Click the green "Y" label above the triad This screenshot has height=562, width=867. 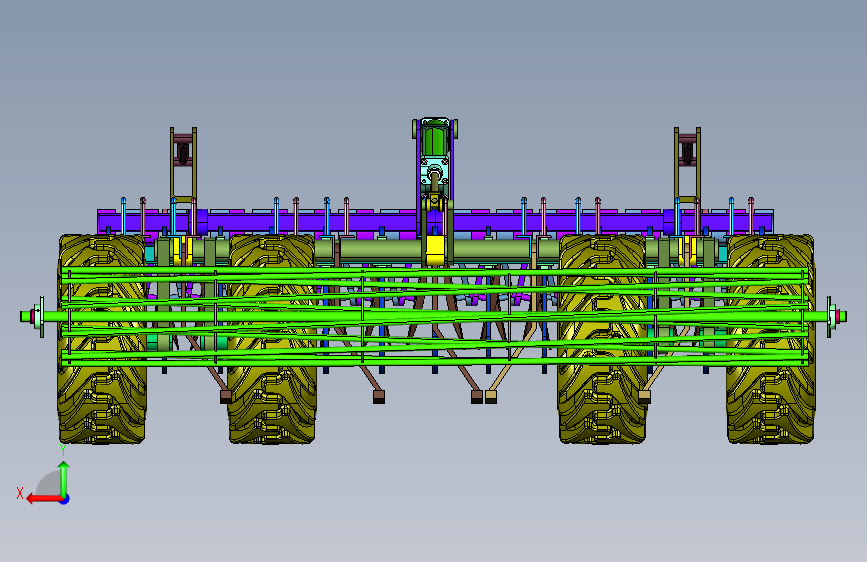pyautogui.click(x=63, y=450)
